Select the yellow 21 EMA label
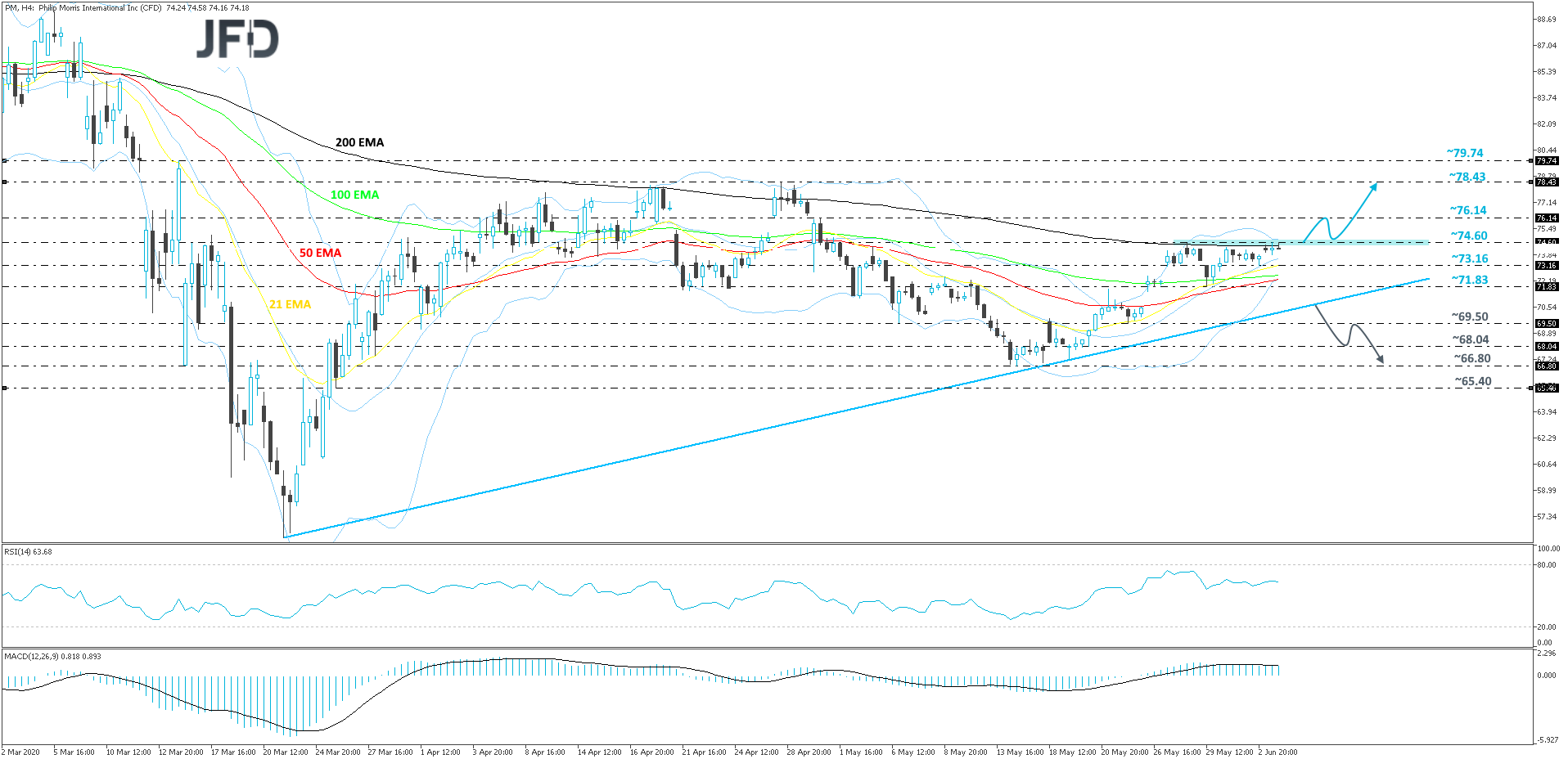This screenshot has width=1568, height=759. click(x=290, y=304)
